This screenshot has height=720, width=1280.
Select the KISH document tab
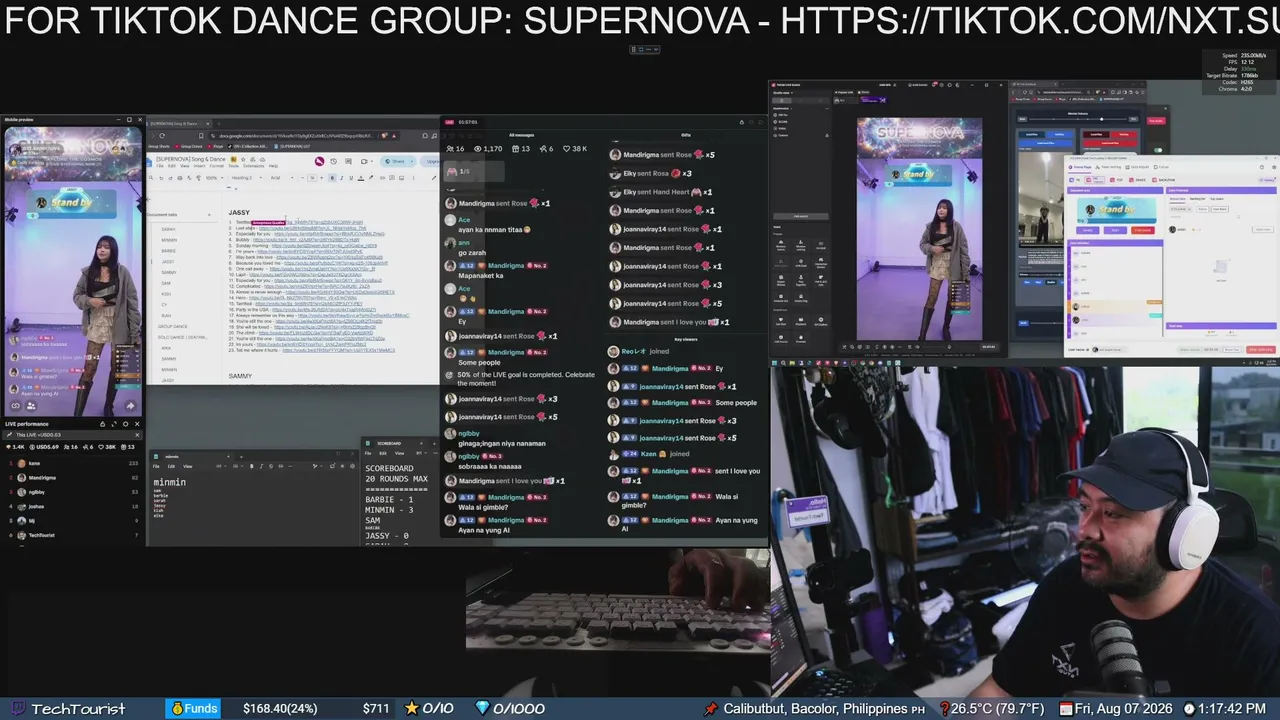pyautogui.click(x=166, y=294)
